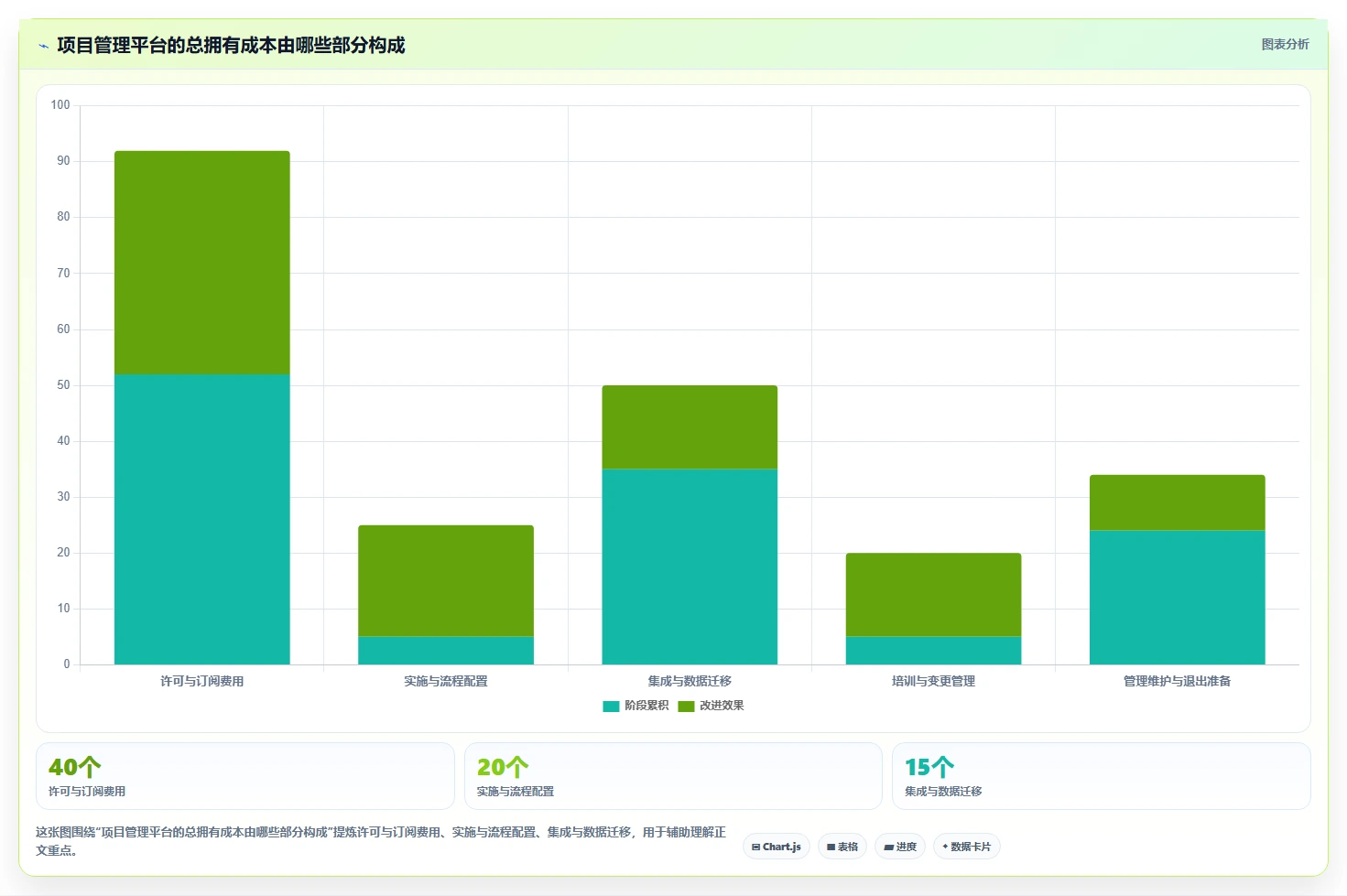Toggle the 改进效果 legend entry
1347x896 pixels.
[711, 706]
